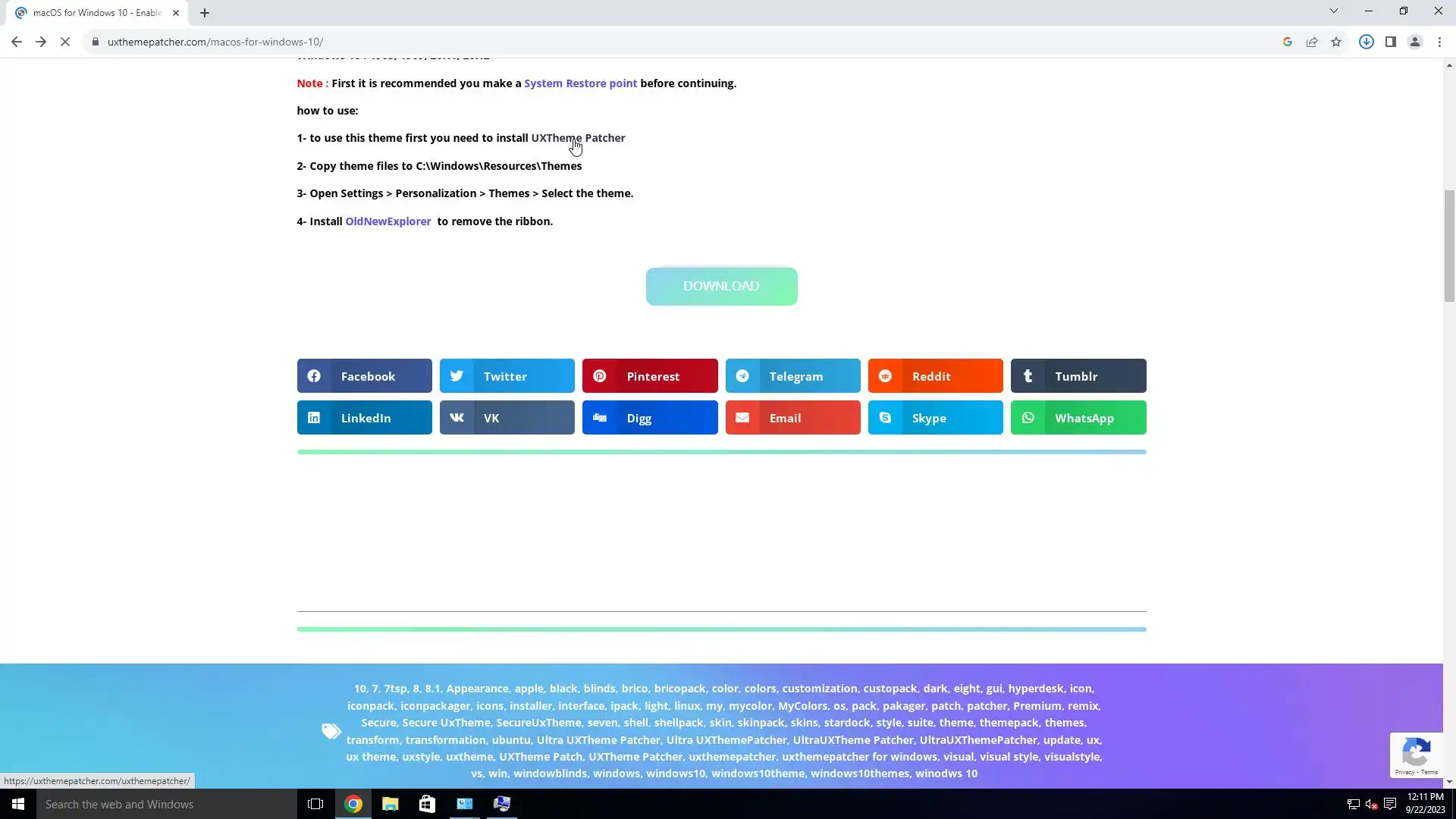Click the share page icon in address bar
This screenshot has width=1456, height=819.
coord(1312,42)
